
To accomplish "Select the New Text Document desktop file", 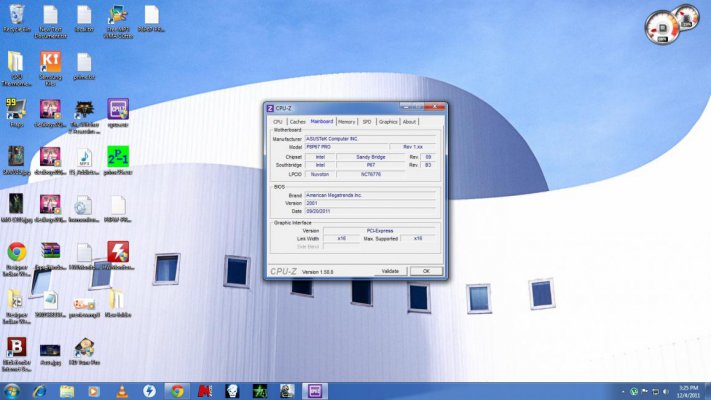I will pos(50,22).
